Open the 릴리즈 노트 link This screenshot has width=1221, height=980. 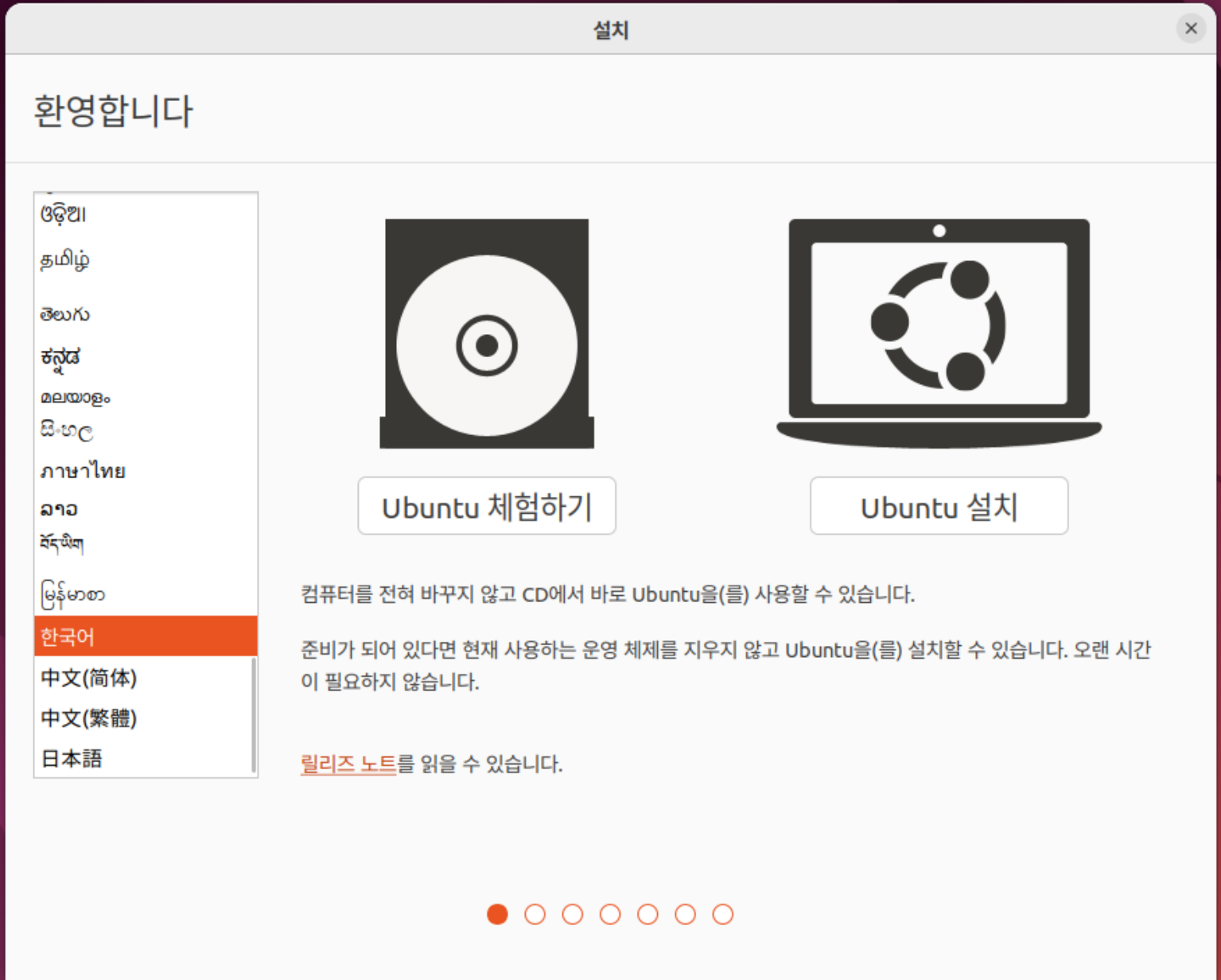pos(348,764)
